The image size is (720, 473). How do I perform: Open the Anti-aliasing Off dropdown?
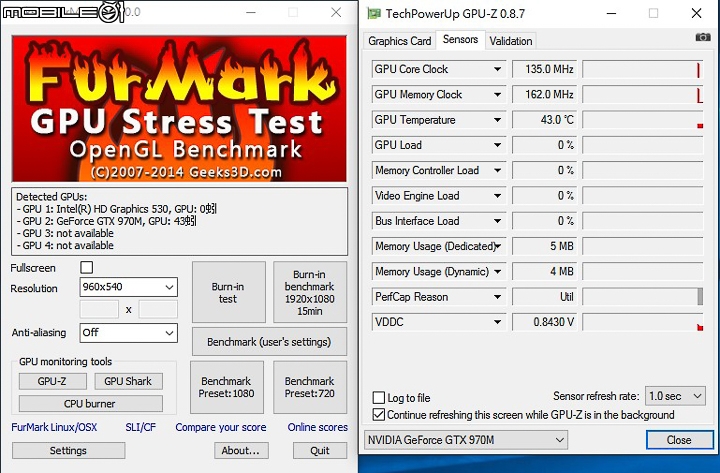click(128, 333)
